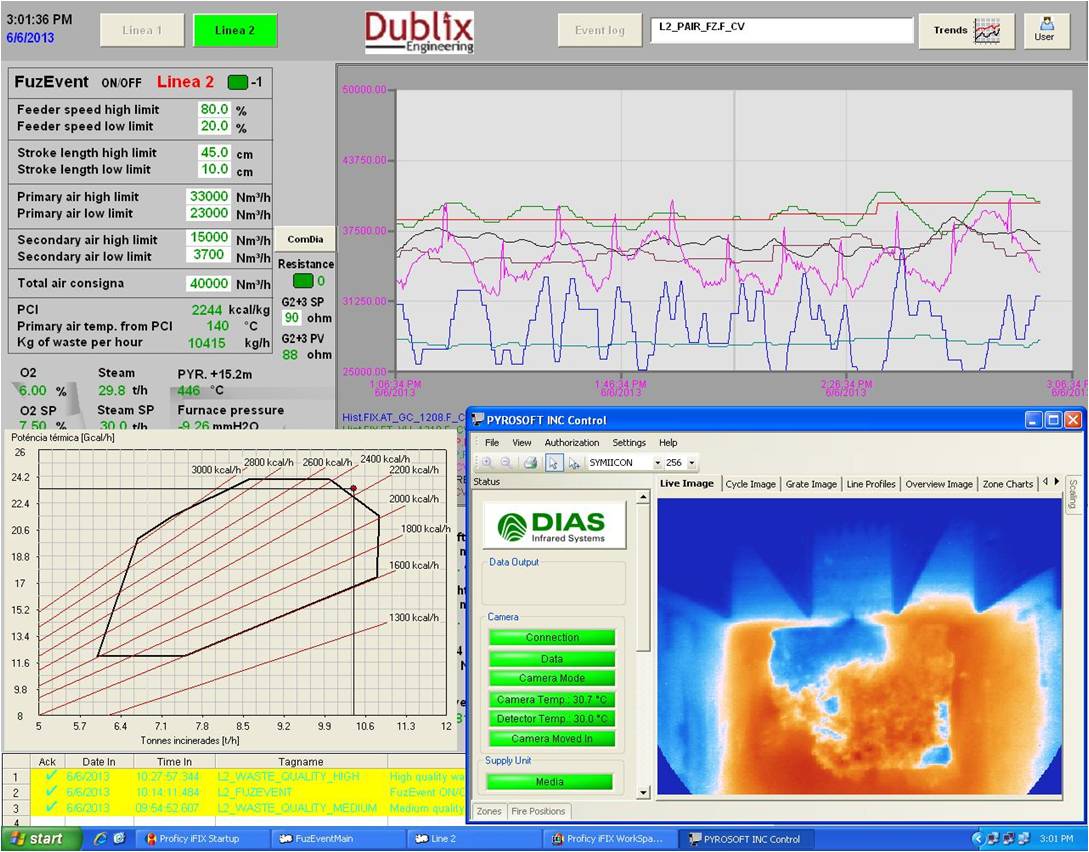1089x852 pixels.
Task: Edit Feeder speed high limit 80.0 field
Action: click(214, 109)
